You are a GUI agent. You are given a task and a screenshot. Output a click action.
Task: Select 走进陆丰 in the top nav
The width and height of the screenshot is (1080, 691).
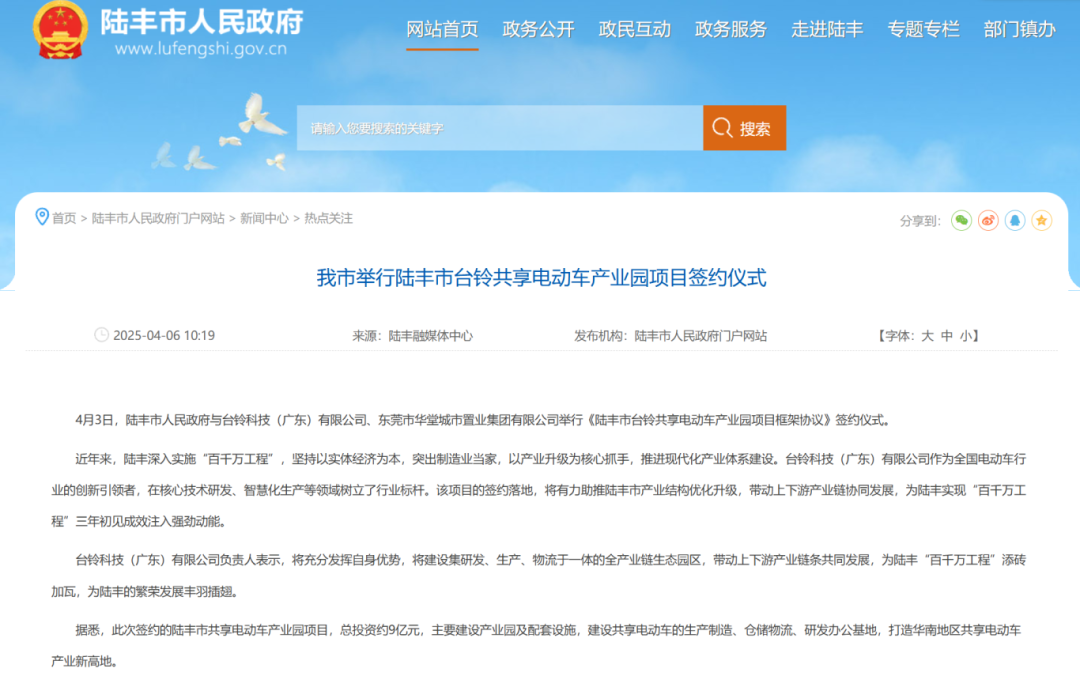[827, 30]
